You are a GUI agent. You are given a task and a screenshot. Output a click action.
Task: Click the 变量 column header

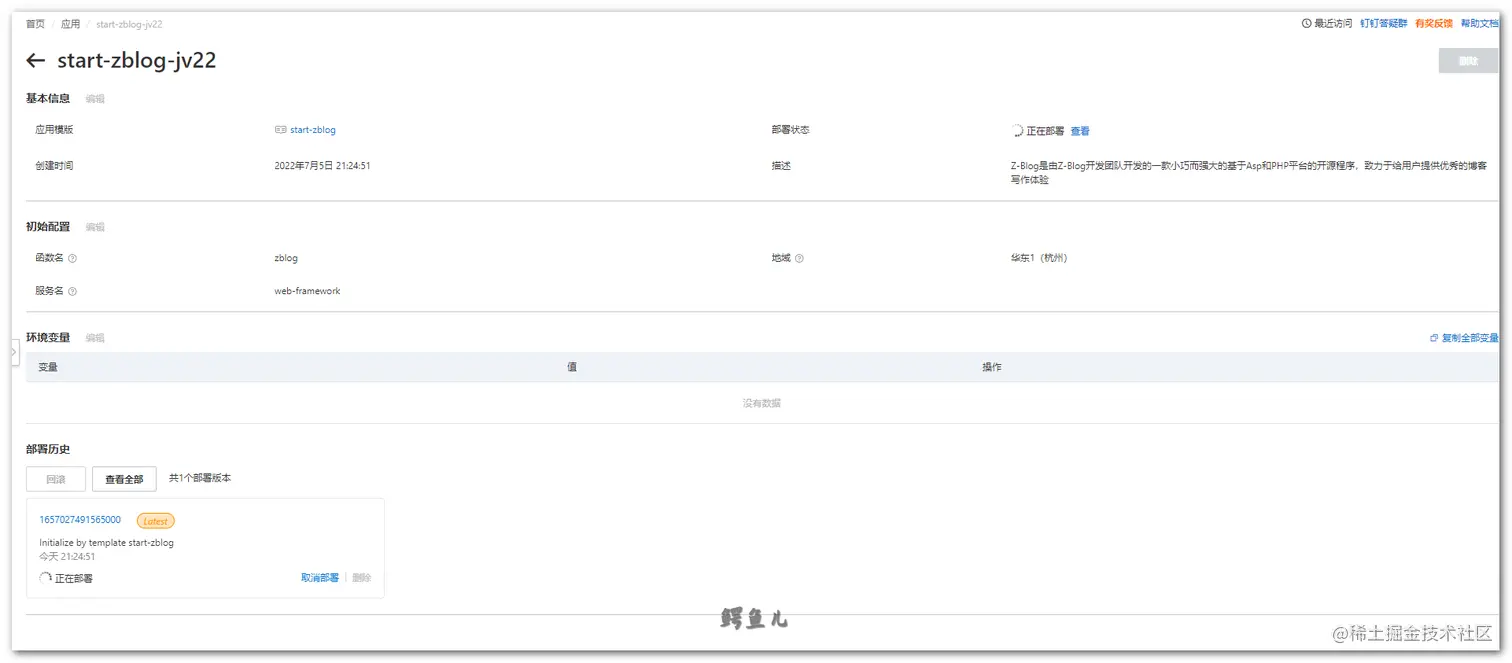point(48,367)
